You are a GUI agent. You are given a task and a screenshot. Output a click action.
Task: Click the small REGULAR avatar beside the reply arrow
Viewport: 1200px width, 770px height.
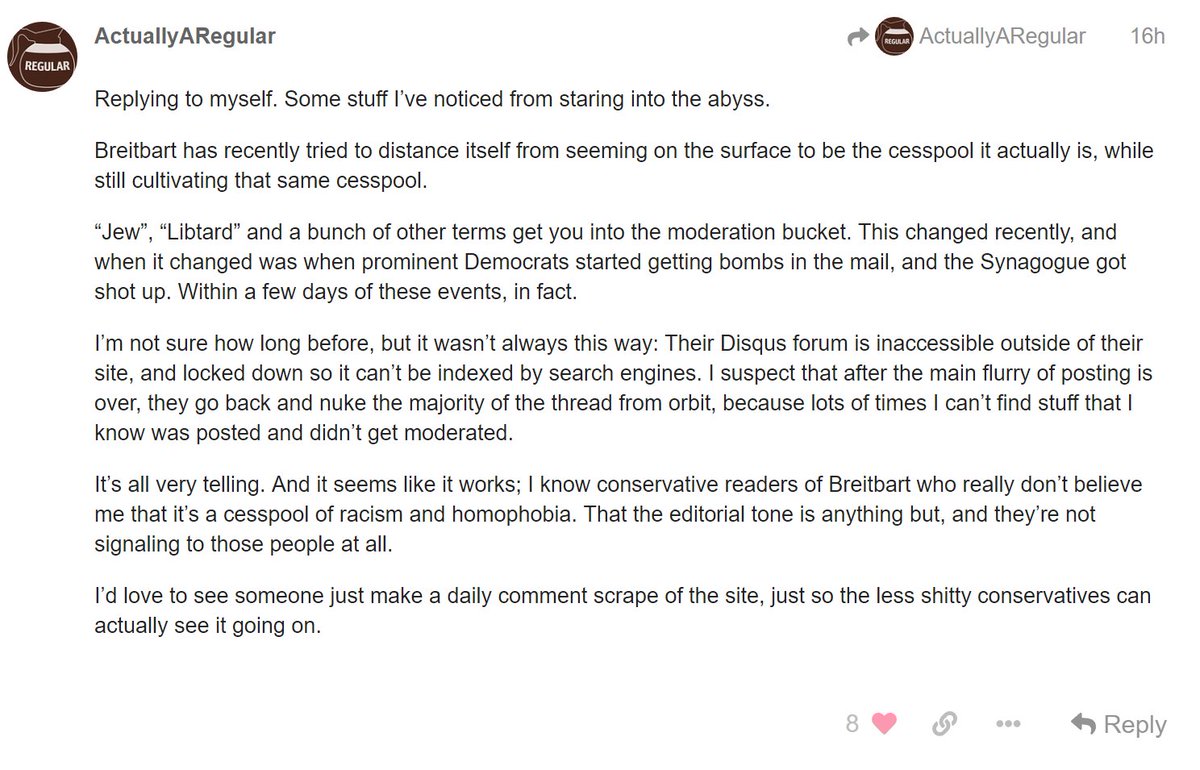(893, 37)
